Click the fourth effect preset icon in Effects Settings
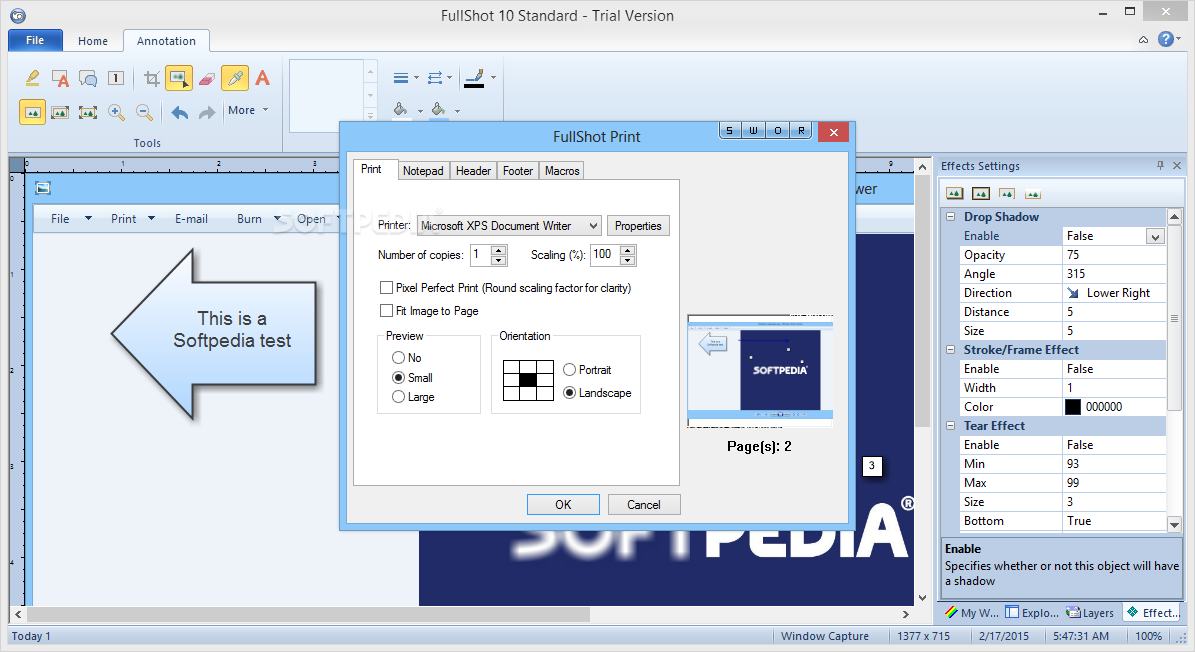1195x652 pixels. click(x=1033, y=193)
